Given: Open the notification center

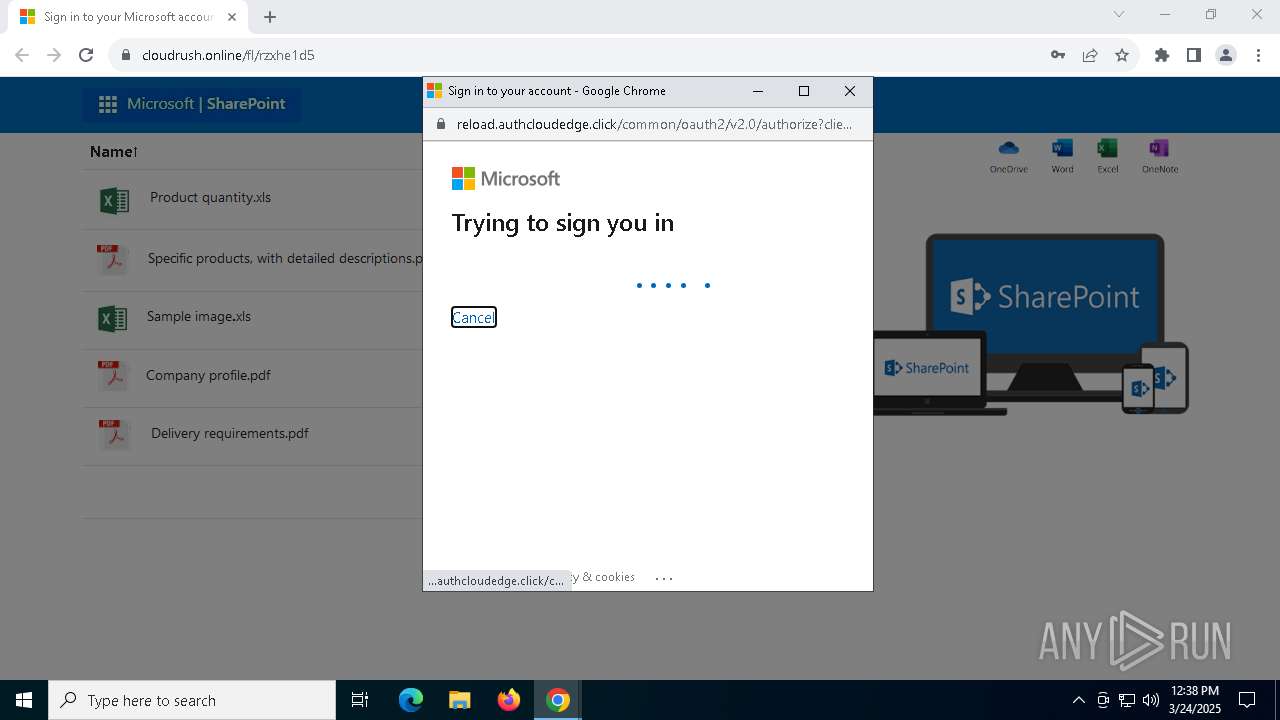Looking at the screenshot, I should tap(1247, 700).
